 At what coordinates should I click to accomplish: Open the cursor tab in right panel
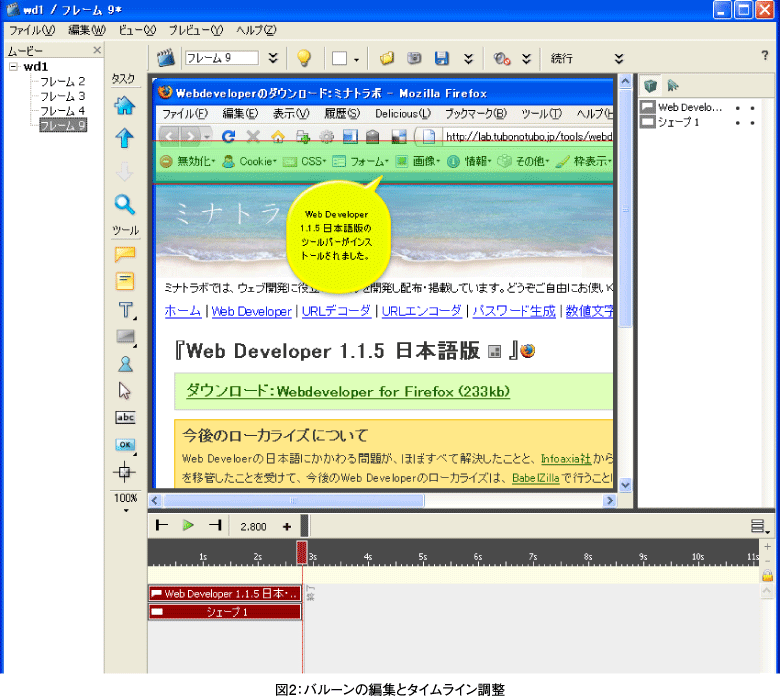click(x=673, y=86)
